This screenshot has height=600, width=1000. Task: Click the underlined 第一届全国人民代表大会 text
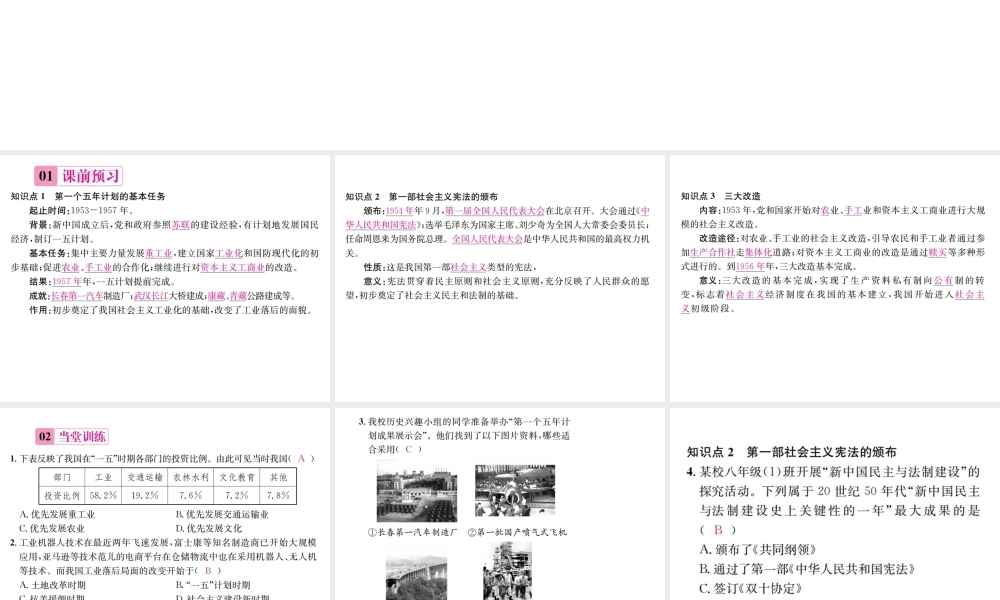tap(495, 211)
